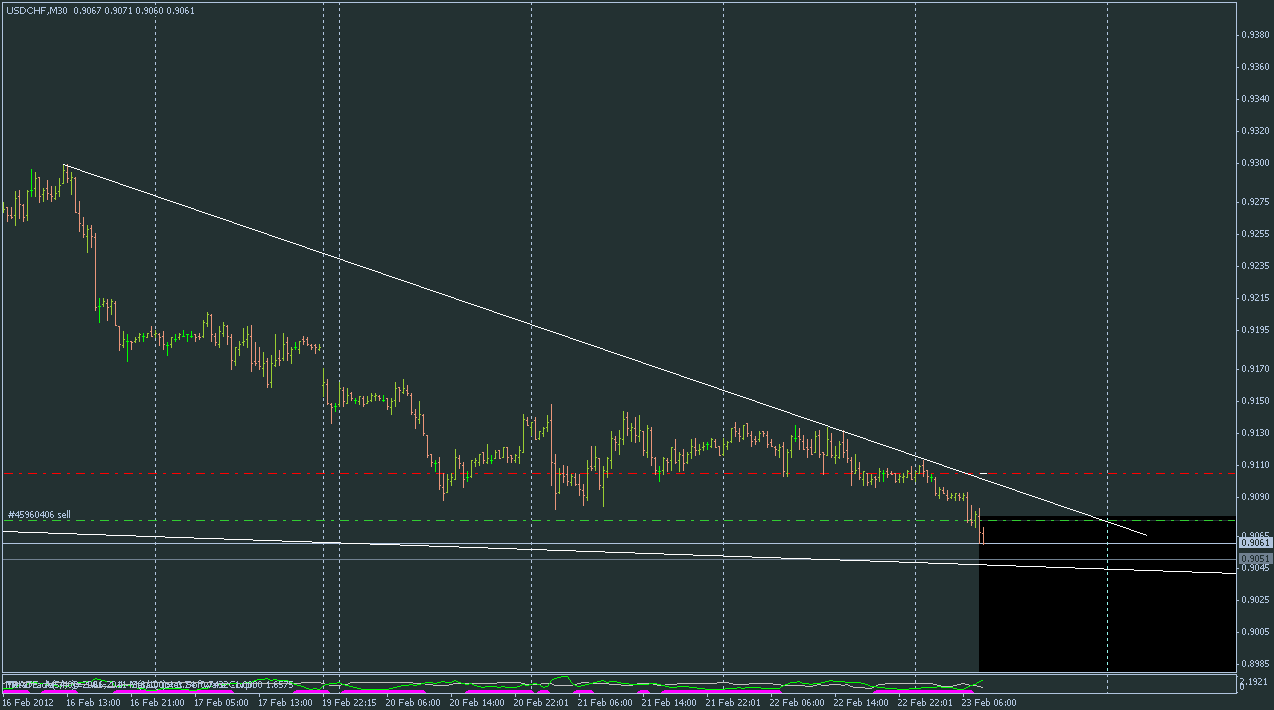Click the highlighted current price tag 0.9061

coord(1256,543)
